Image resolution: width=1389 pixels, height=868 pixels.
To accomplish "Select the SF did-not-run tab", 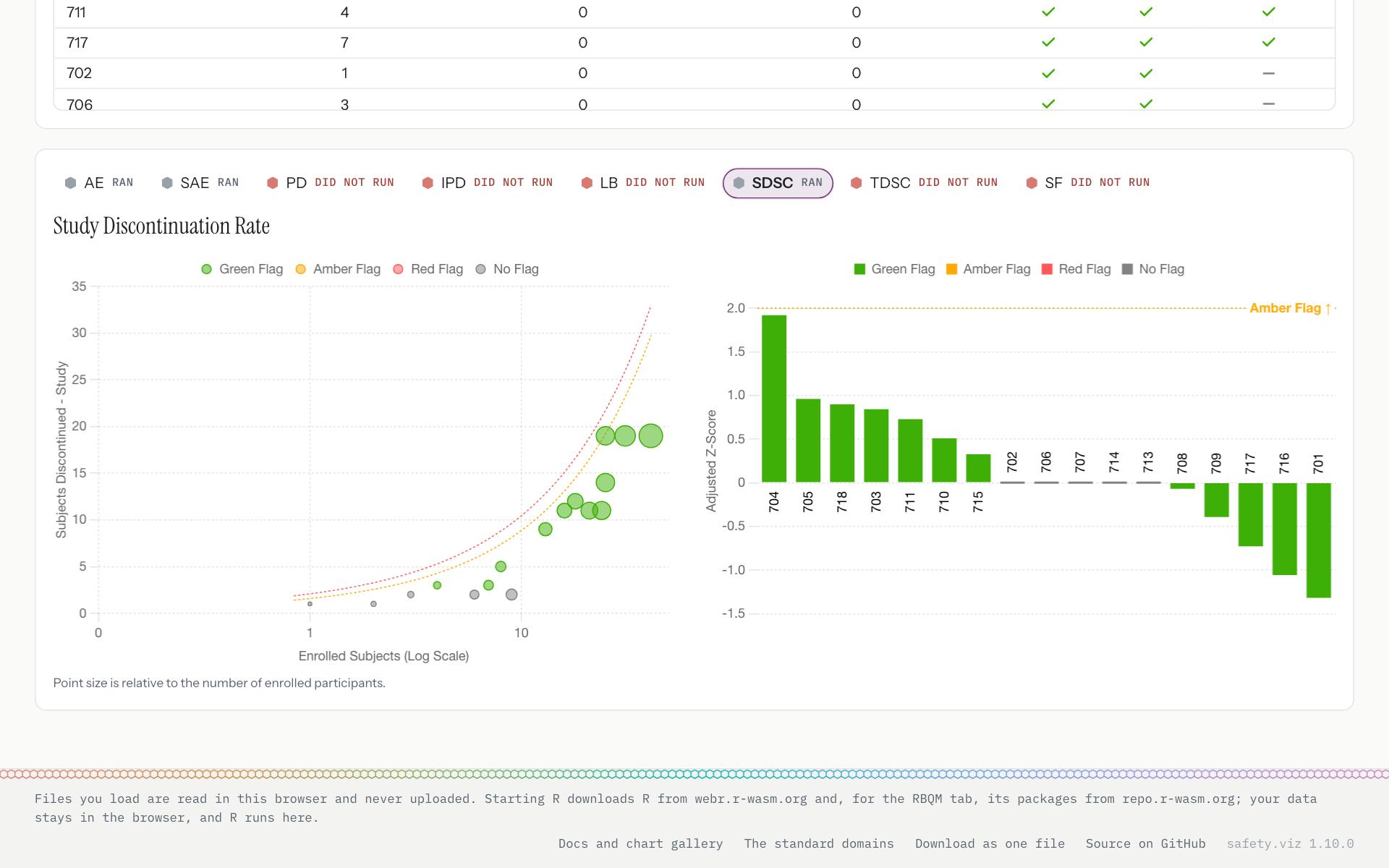I will point(1088,183).
